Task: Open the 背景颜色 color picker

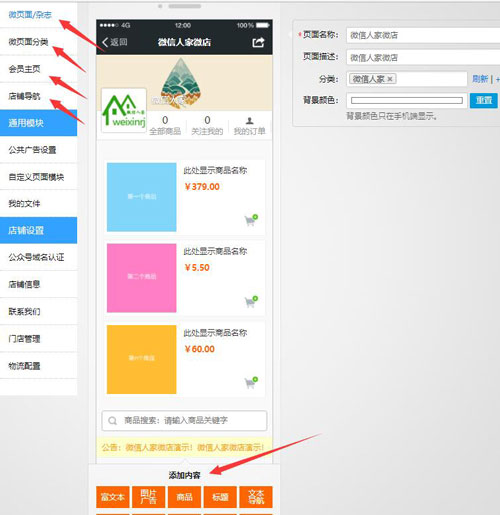Action: coord(407,100)
